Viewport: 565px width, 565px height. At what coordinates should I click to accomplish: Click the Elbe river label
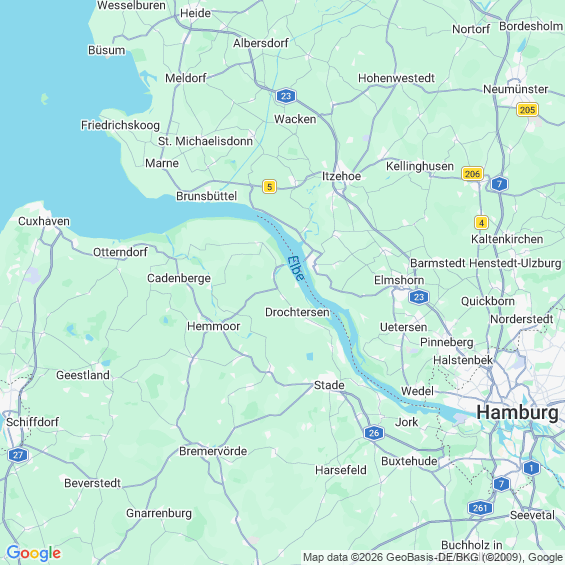coord(296,268)
